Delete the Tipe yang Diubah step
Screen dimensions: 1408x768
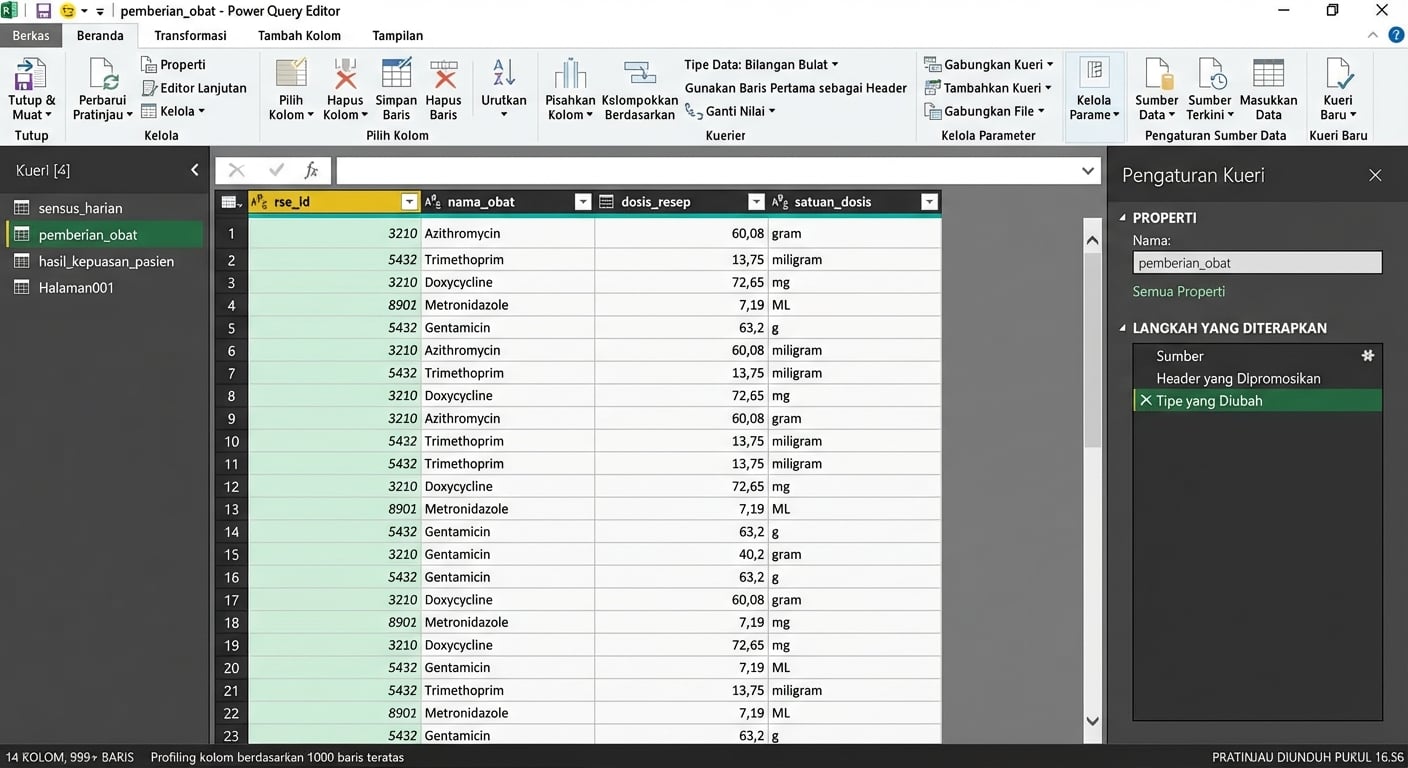tap(1145, 400)
